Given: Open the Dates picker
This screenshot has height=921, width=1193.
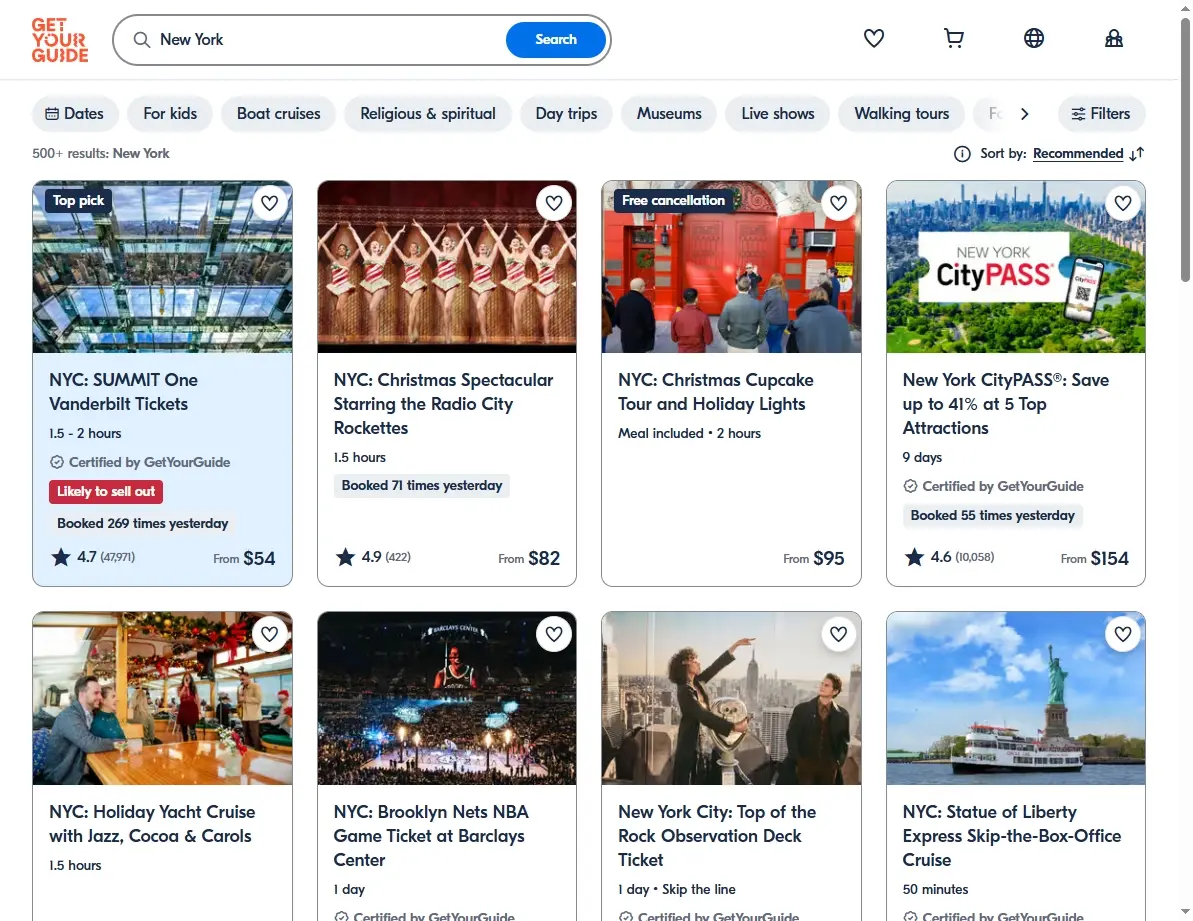Looking at the screenshot, I should point(75,113).
